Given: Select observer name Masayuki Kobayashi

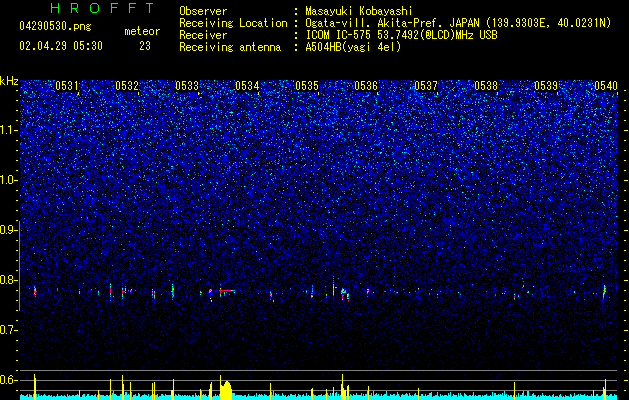Looking at the screenshot, I should pyautogui.click(x=359, y=11).
